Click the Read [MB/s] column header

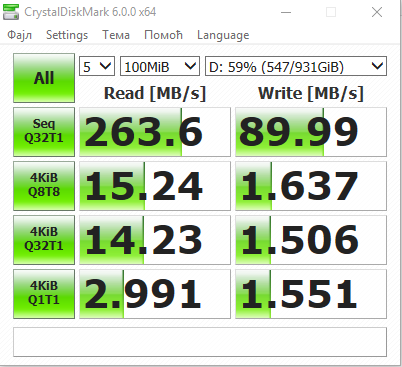155,93
